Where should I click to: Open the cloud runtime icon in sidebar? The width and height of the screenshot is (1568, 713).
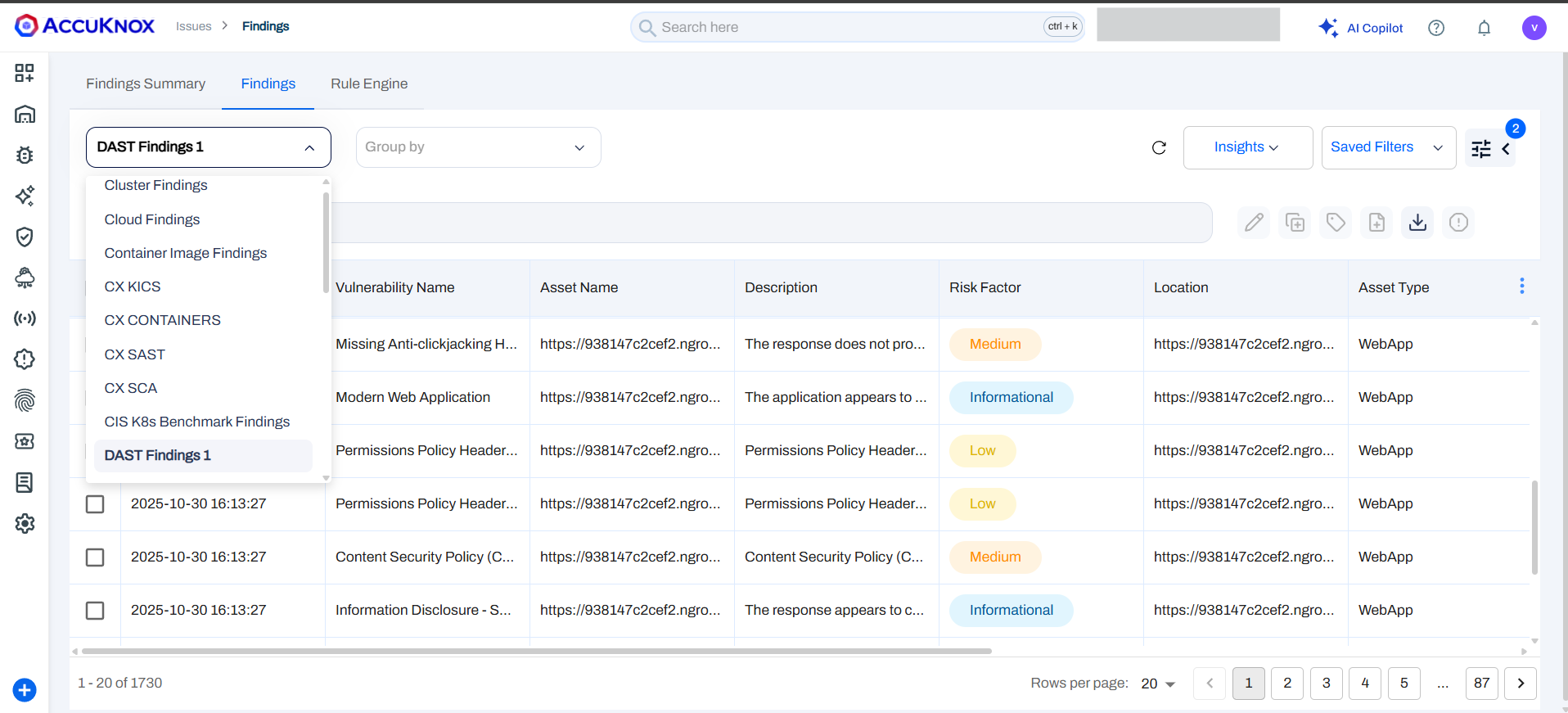coord(25,278)
